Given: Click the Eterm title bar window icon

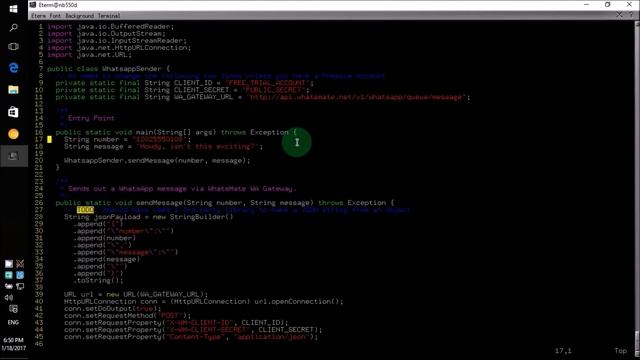Looking at the screenshot, I should pyautogui.click(x=33, y=4).
